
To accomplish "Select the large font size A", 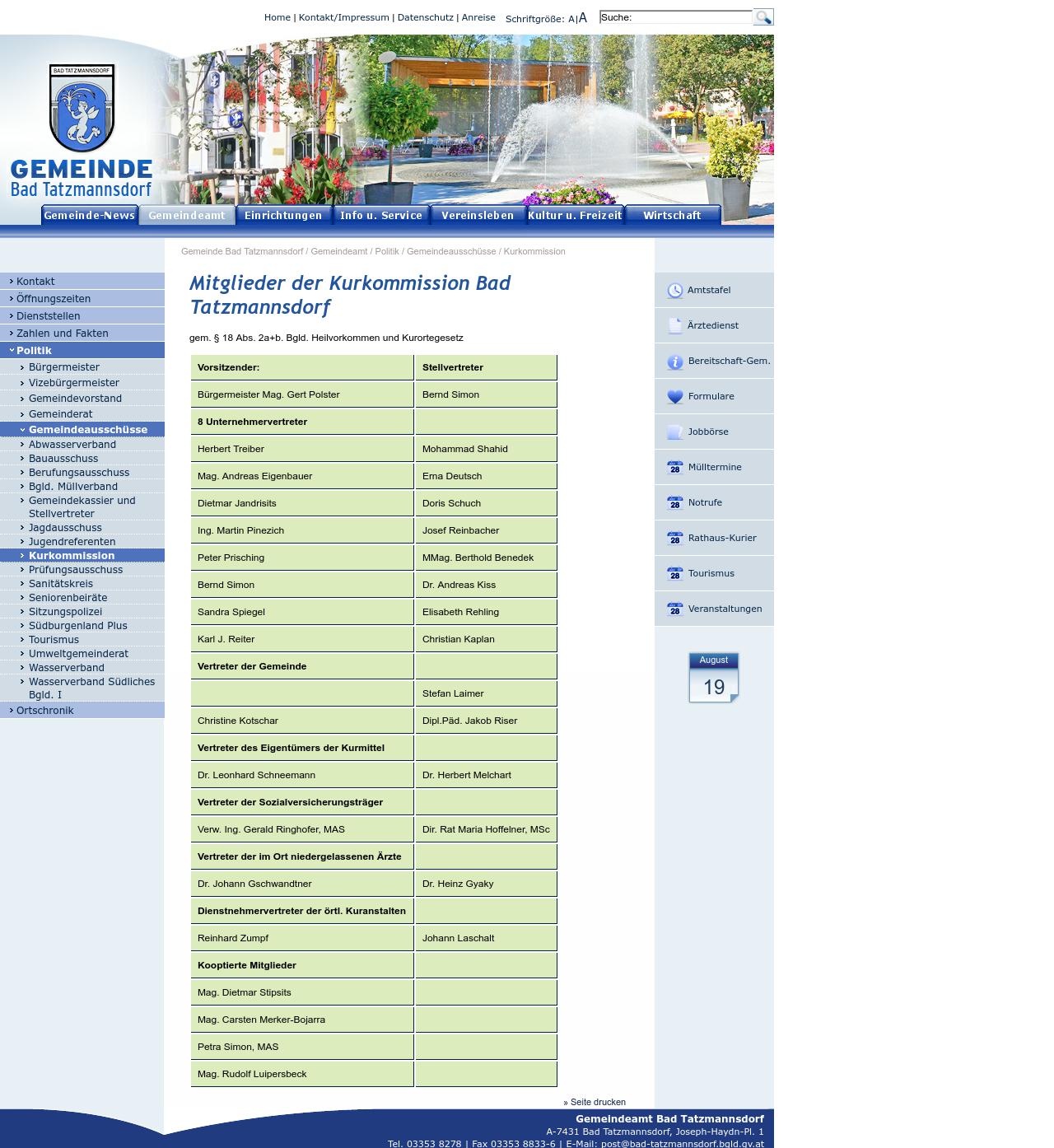I will pyautogui.click(x=583, y=17).
